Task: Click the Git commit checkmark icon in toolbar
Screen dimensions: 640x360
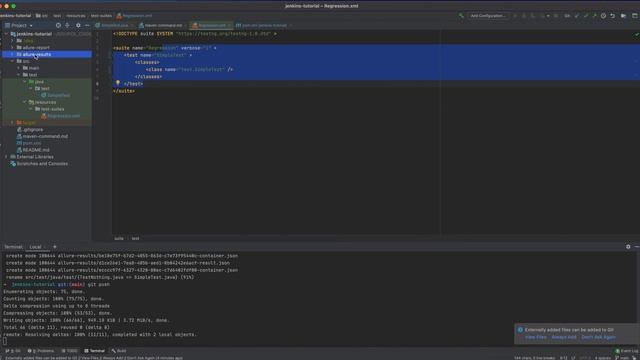Action: (x=586, y=16)
